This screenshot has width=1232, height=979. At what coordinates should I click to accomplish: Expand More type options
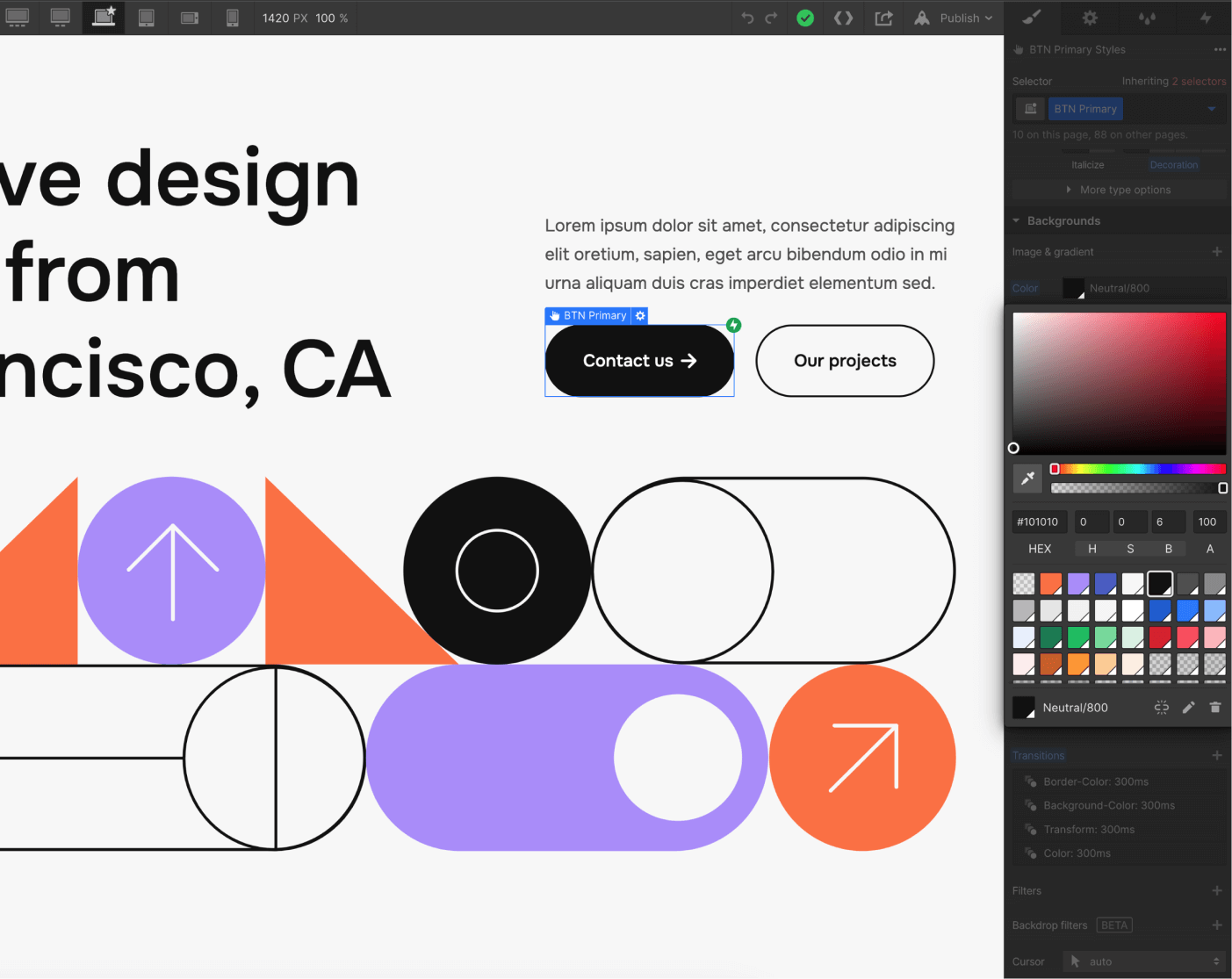click(1120, 190)
